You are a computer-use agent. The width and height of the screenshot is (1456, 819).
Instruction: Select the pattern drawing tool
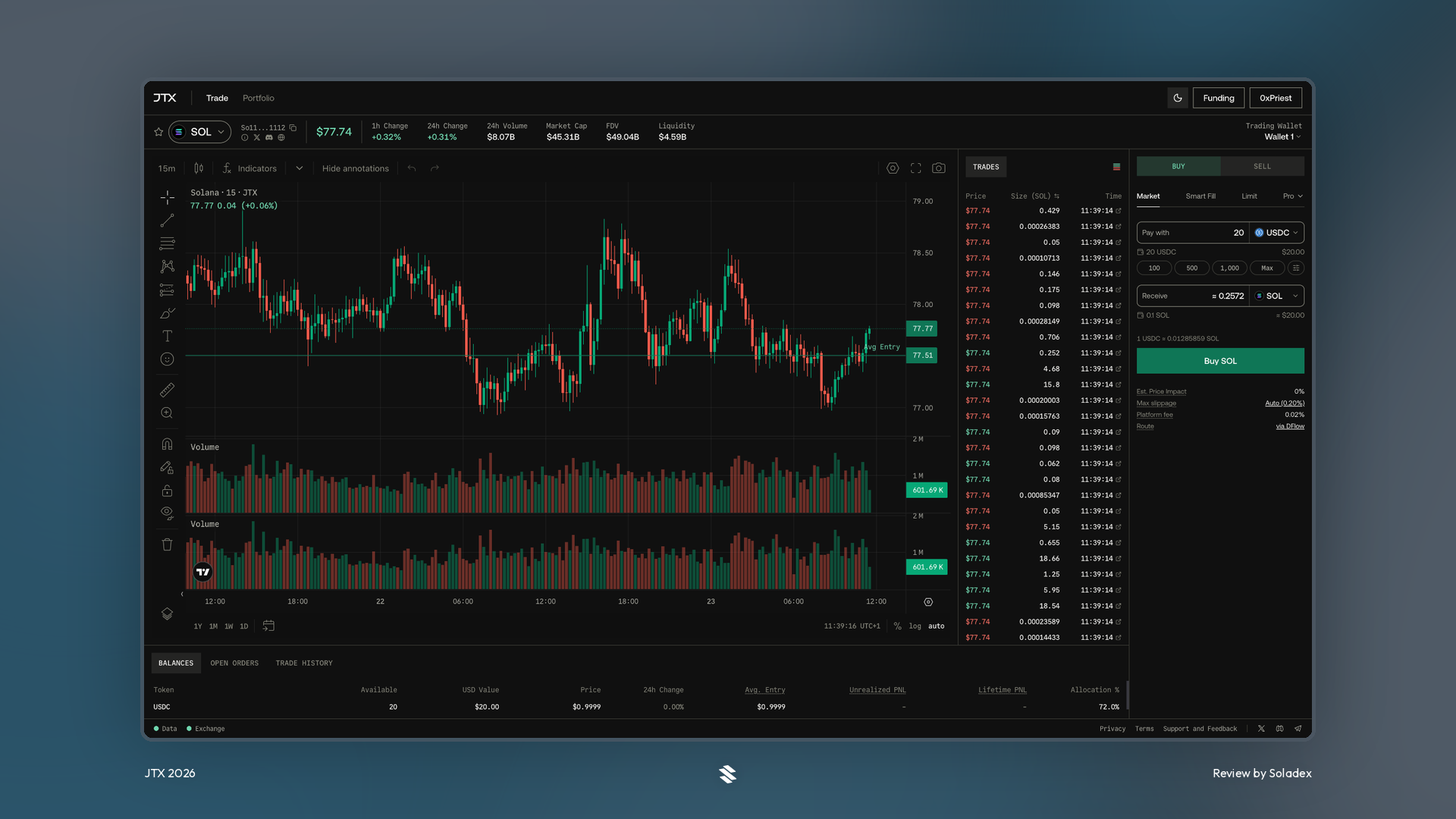168,266
